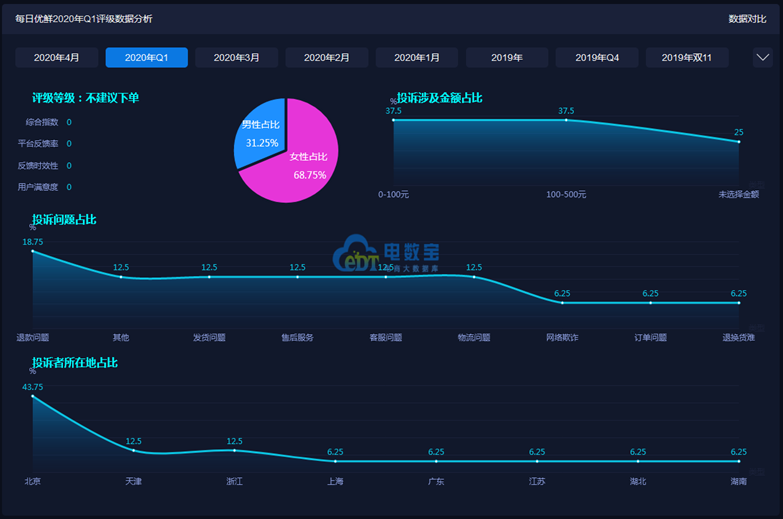
Task: Click the 订单问题 data point
Action: point(651,303)
